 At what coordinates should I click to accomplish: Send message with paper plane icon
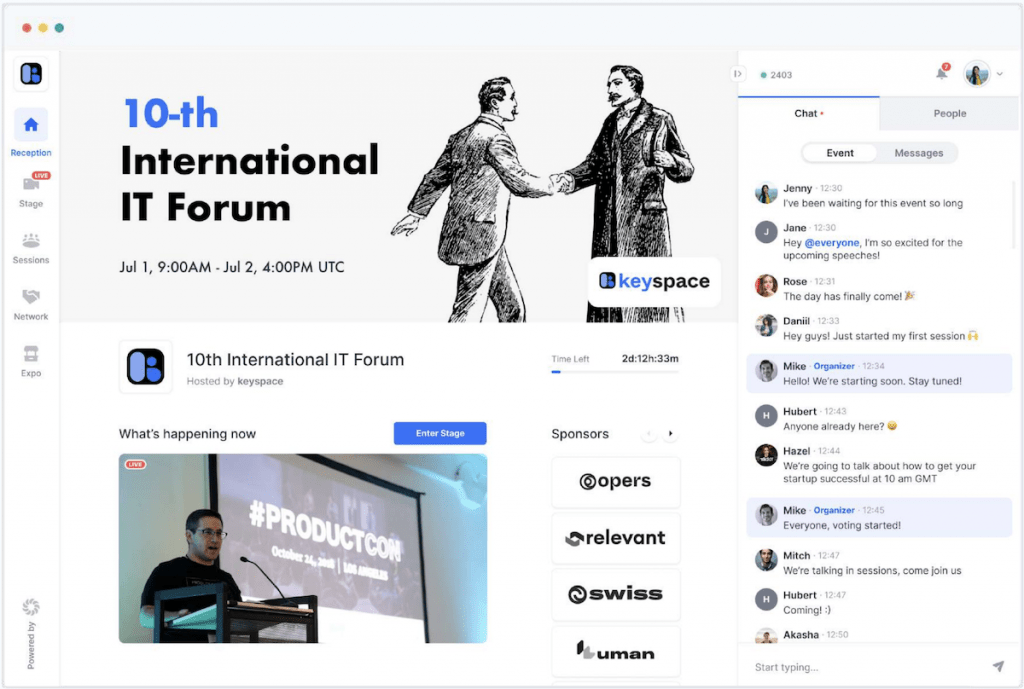point(997,666)
